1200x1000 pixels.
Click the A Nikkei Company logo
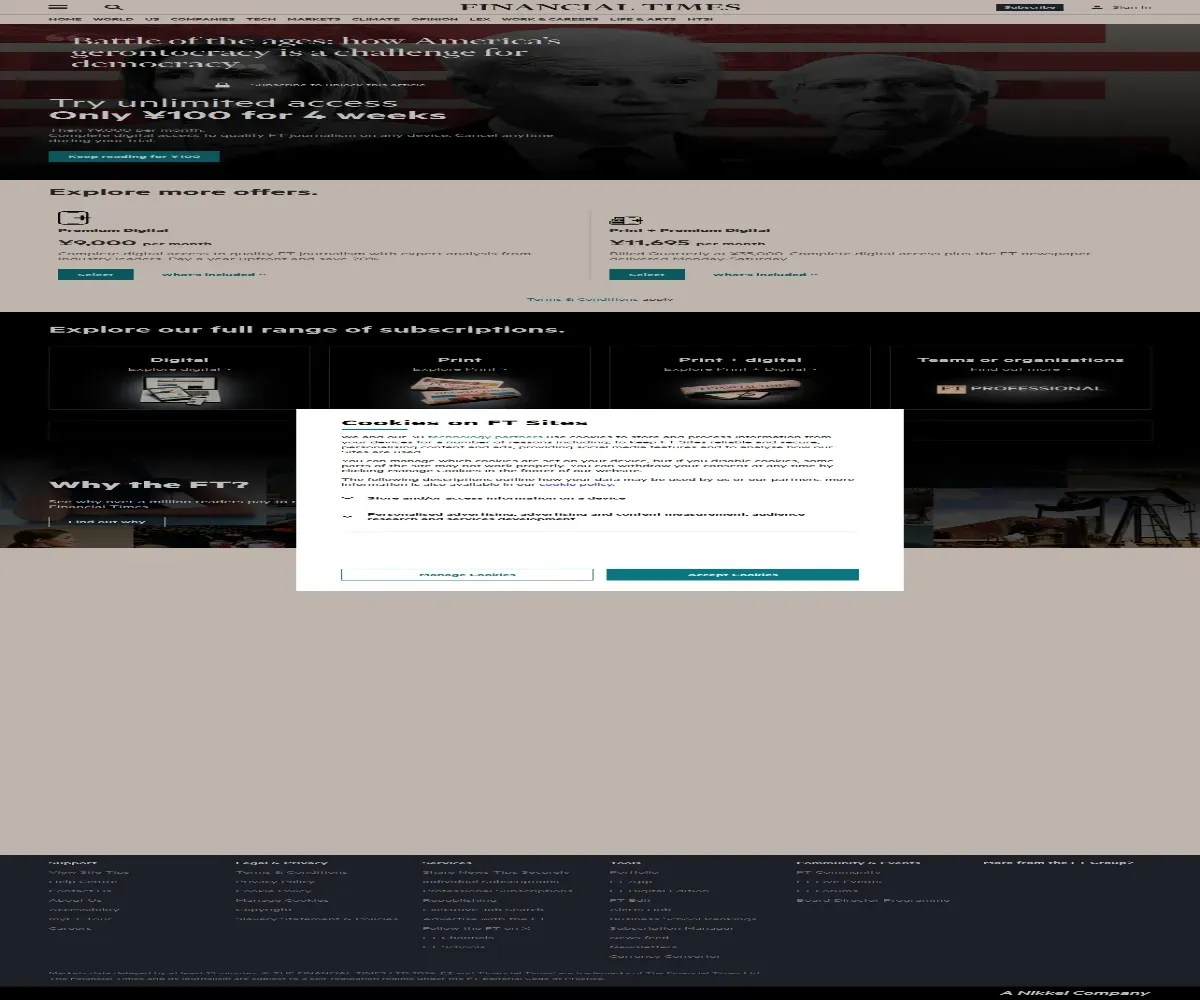click(x=1076, y=993)
